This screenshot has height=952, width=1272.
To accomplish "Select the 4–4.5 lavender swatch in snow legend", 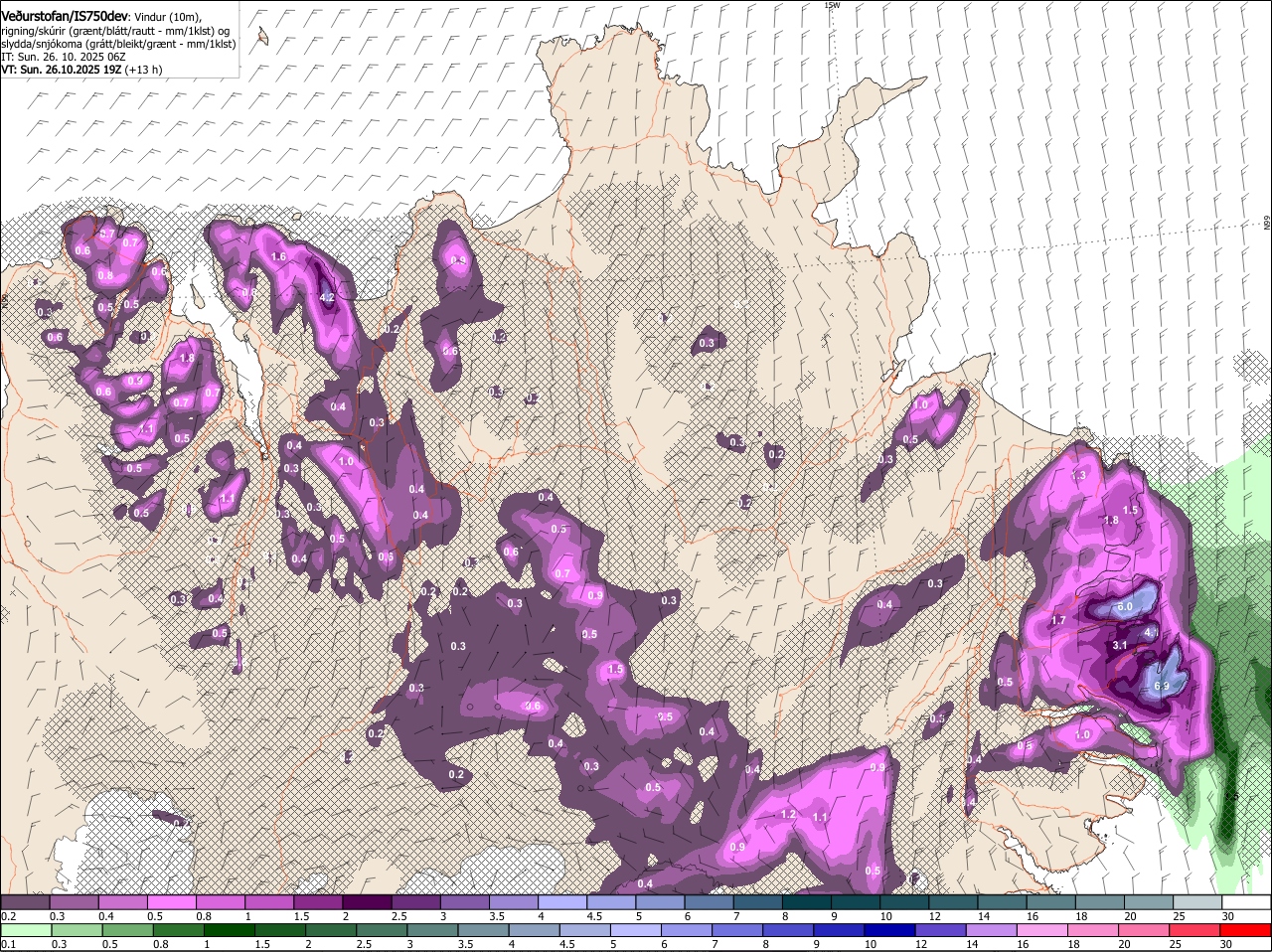I will coord(562,901).
